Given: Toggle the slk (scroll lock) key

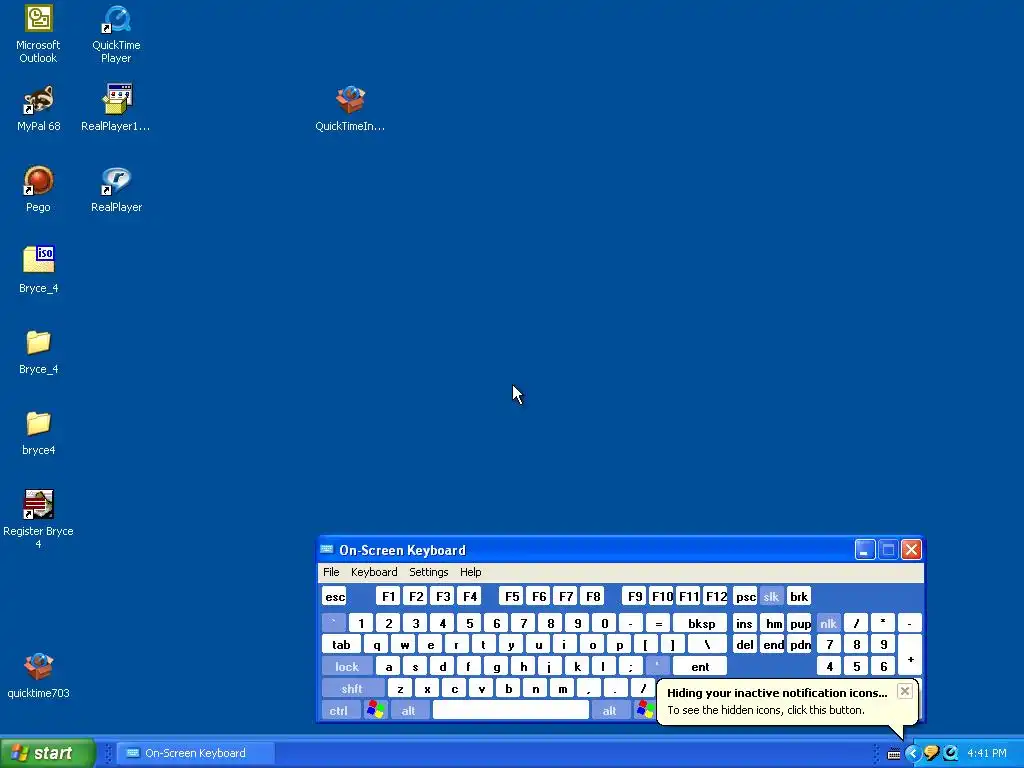Looking at the screenshot, I should 771,596.
